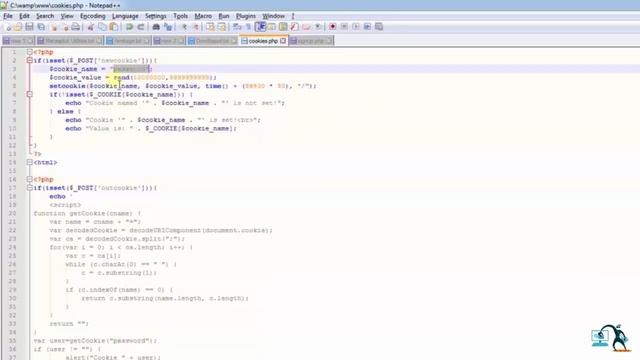Start macro recording with the red Record icon

pyautogui.click(x=332, y=27)
